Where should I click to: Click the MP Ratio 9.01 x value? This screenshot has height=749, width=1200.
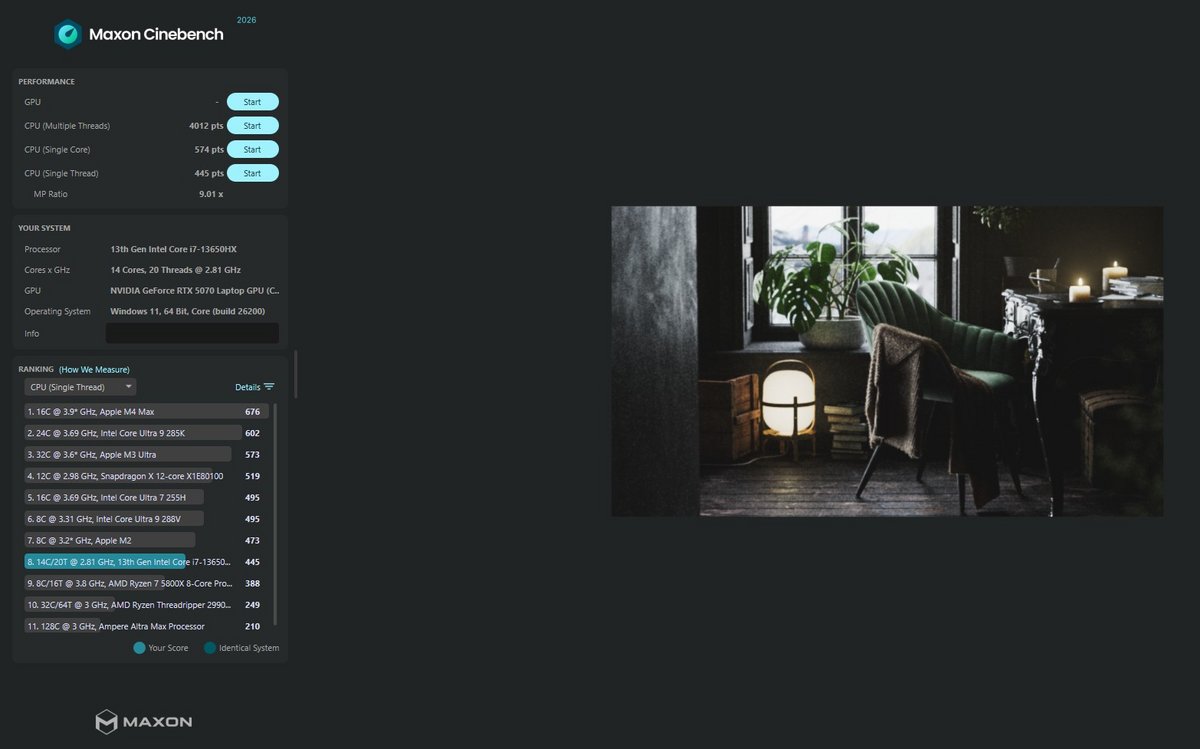point(211,194)
